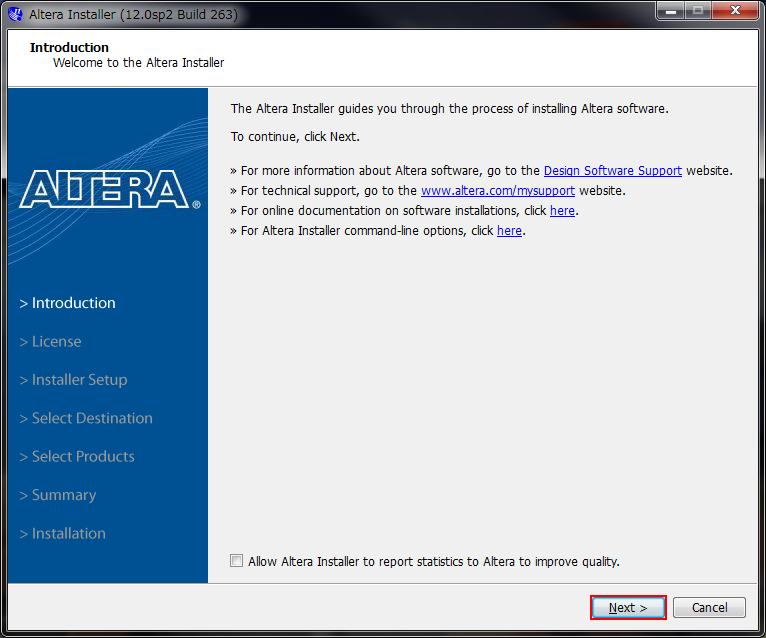Select the Select Products step
The width and height of the screenshot is (766, 638).
(77, 456)
